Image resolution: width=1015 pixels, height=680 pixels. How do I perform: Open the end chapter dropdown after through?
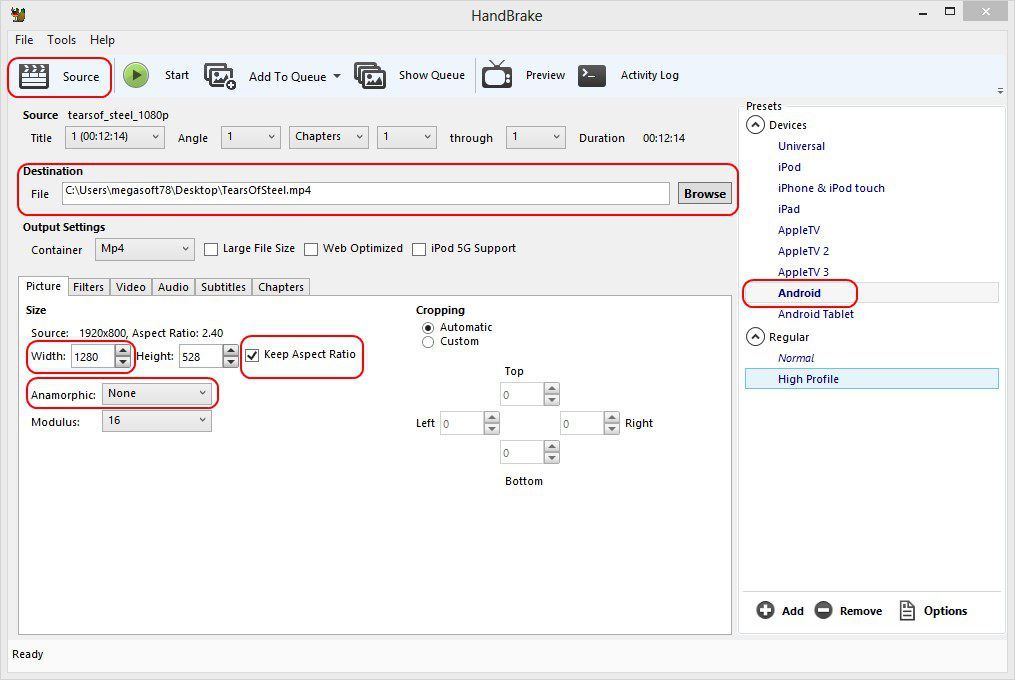click(535, 137)
